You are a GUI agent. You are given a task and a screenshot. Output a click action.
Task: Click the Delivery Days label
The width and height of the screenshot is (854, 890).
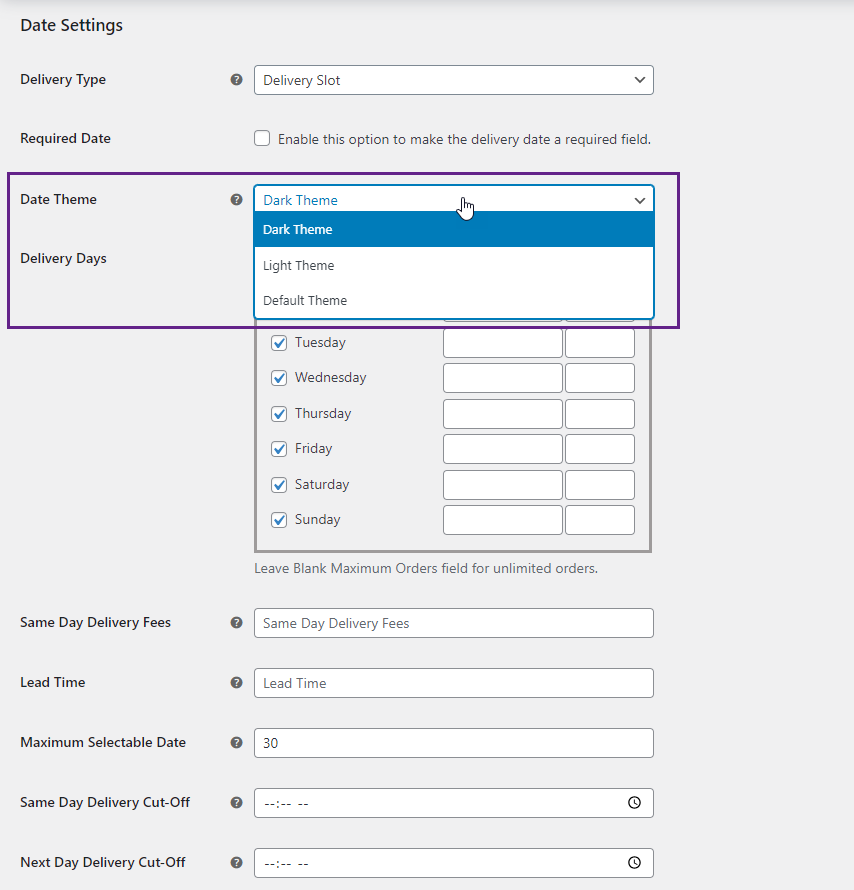[64, 258]
